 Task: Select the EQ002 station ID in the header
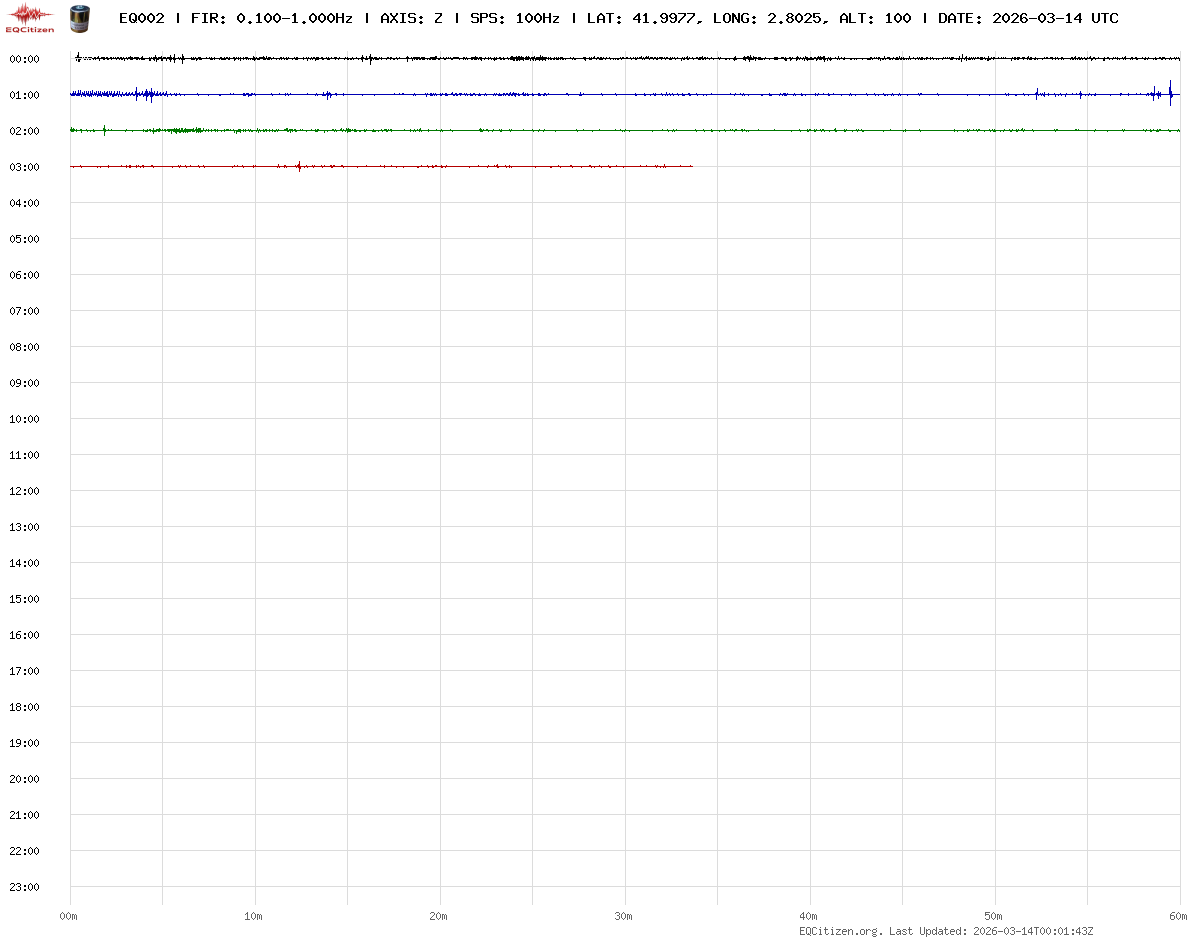coord(141,18)
